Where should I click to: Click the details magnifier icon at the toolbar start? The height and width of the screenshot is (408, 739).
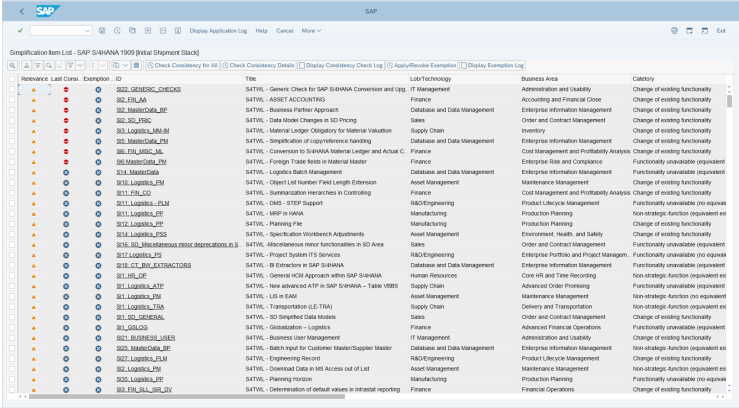13,65
